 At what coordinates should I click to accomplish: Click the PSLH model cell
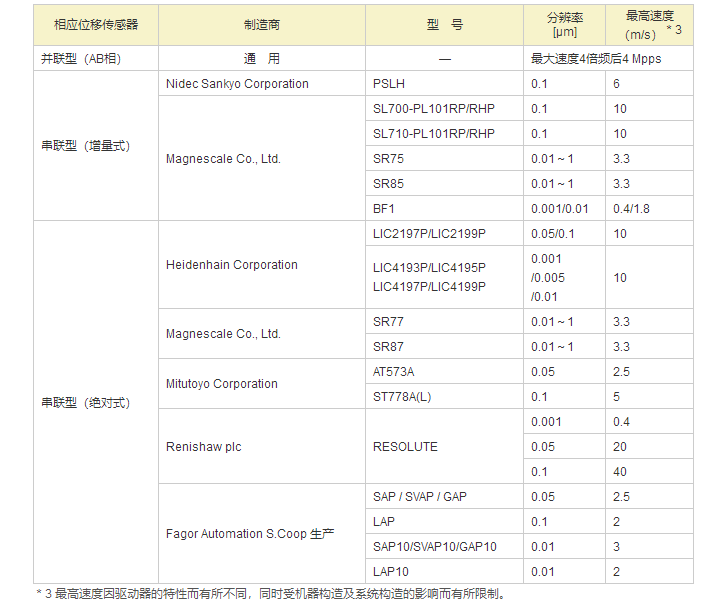point(444,84)
